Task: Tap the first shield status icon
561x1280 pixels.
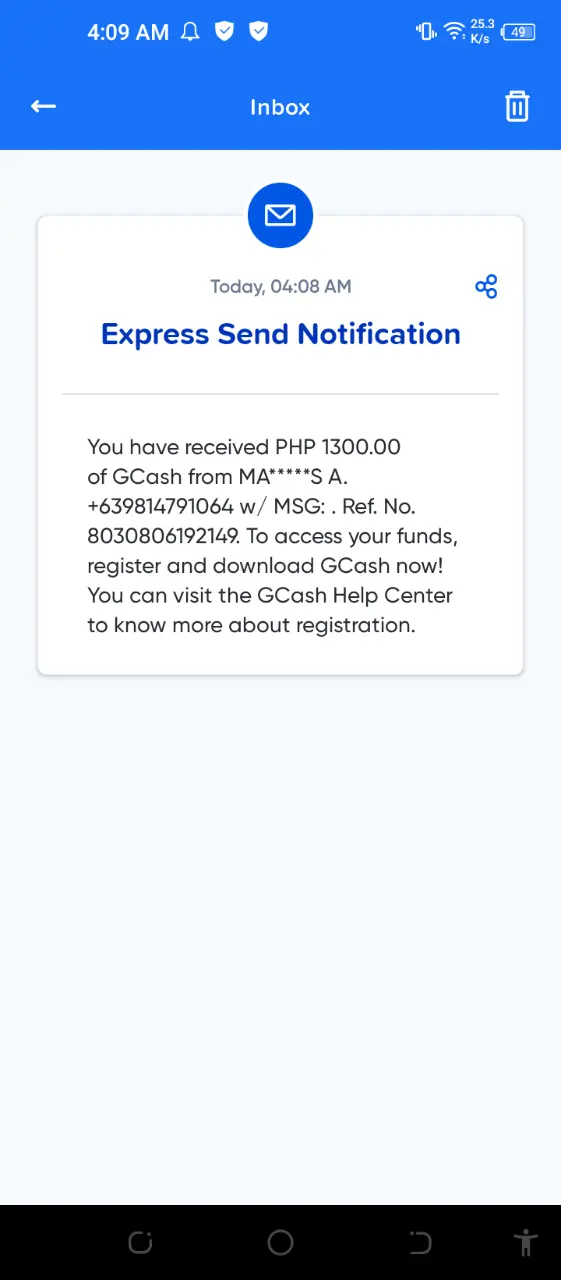Action: point(225,32)
